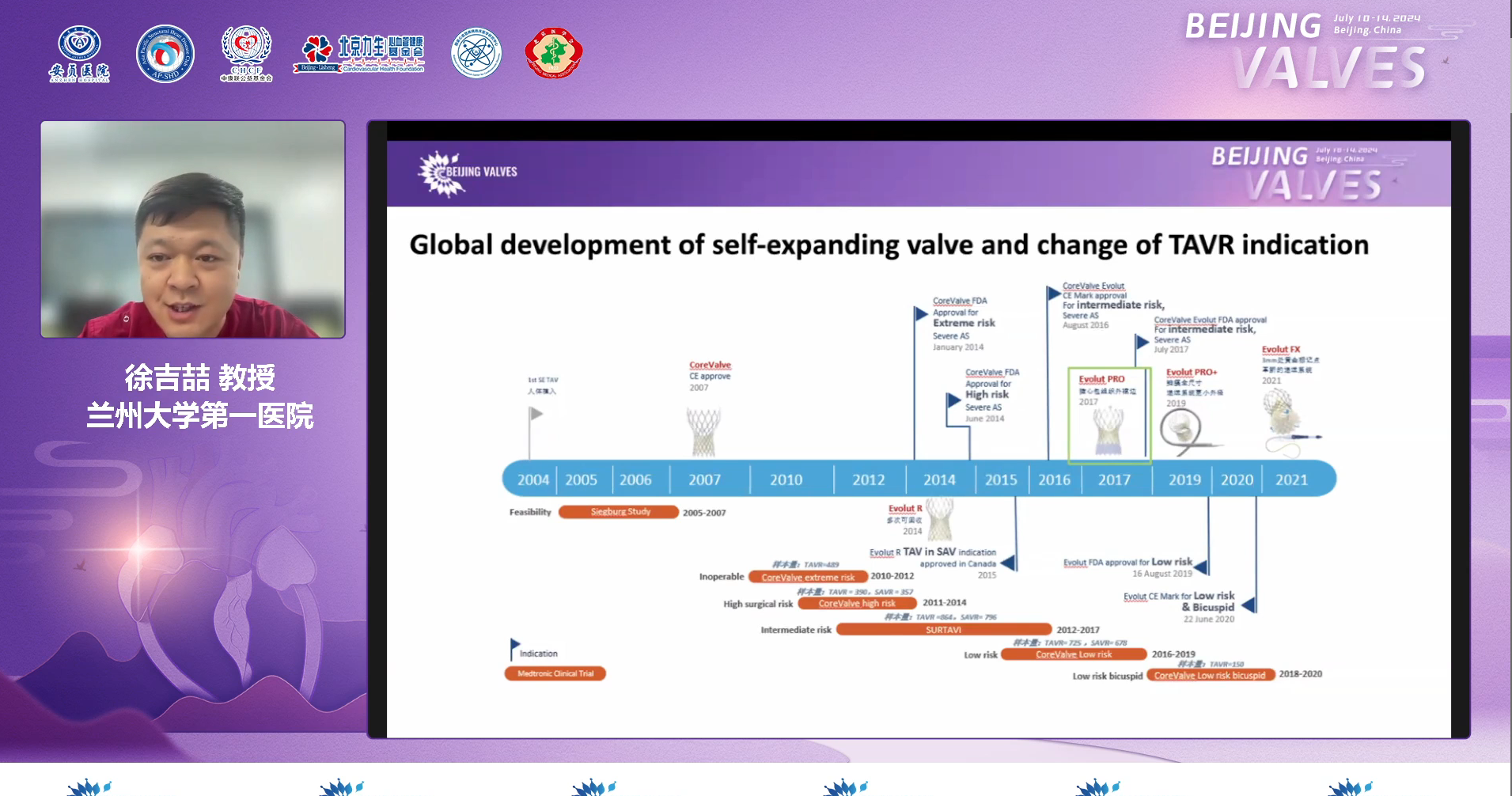Select 2007 on the timeline

point(704,479)
